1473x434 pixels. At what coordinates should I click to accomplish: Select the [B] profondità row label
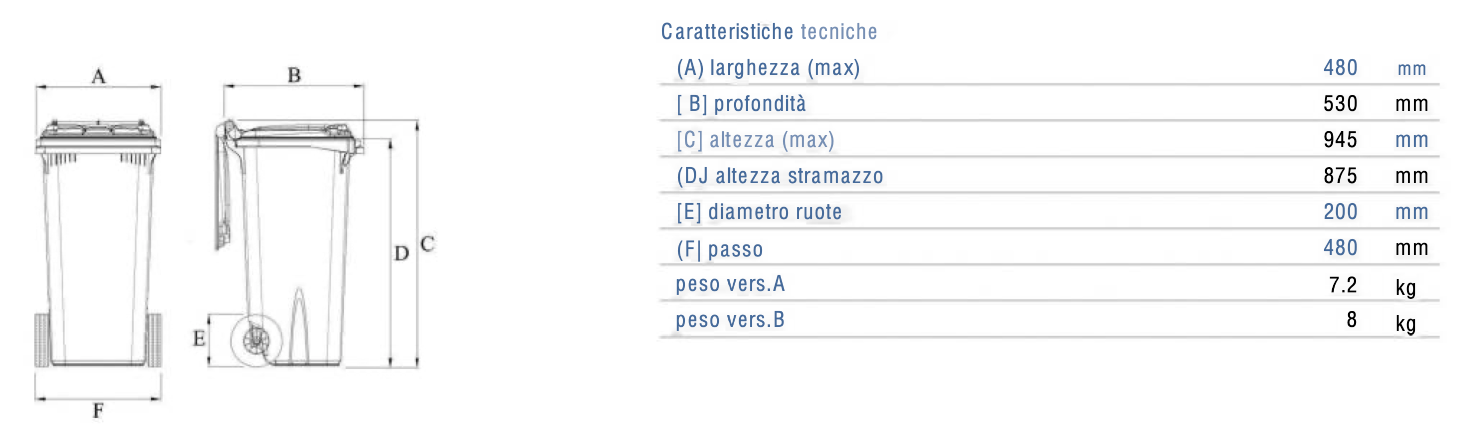click(741, 104)
